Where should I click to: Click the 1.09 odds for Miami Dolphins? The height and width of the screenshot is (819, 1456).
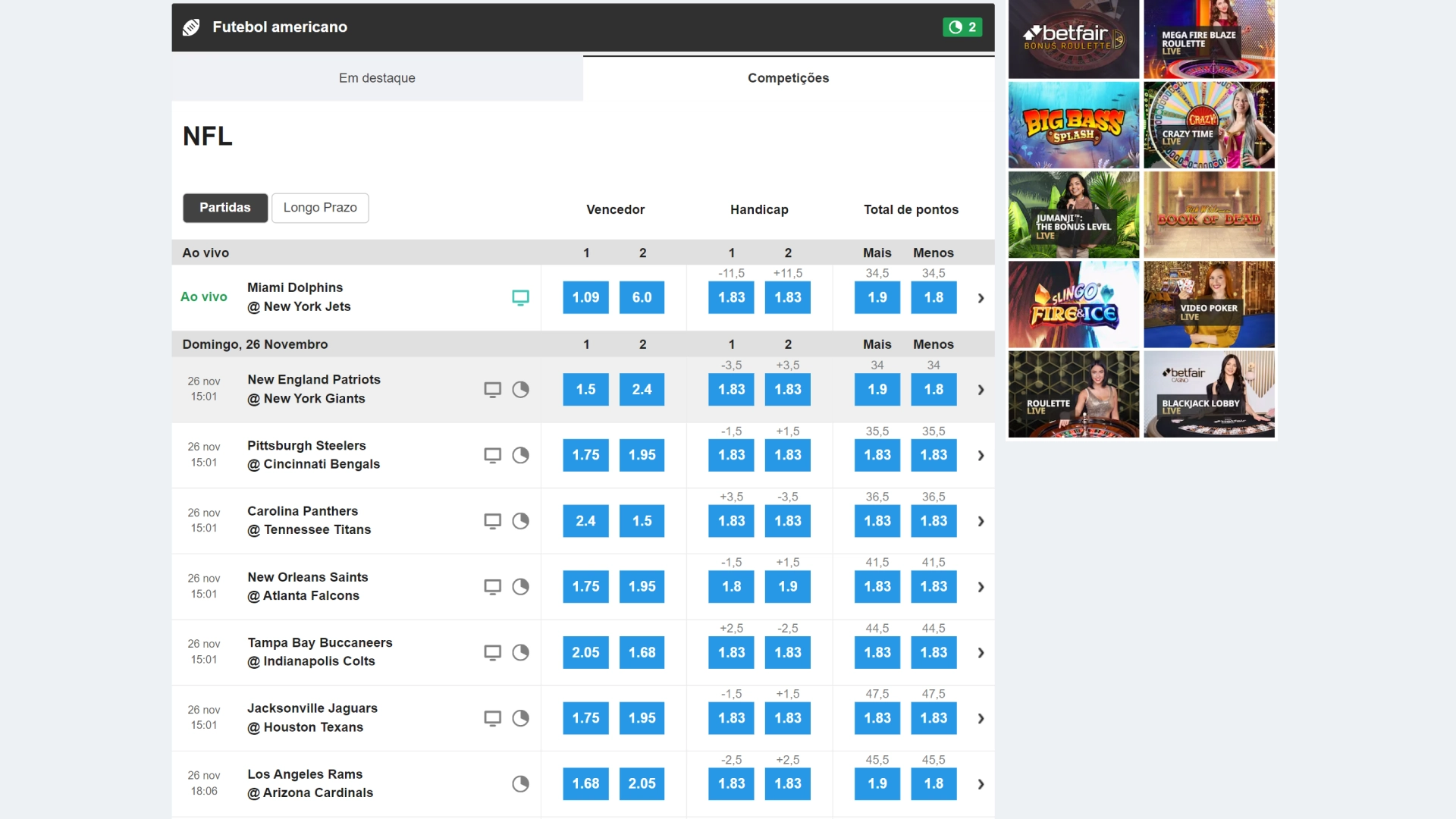[585, 297]
